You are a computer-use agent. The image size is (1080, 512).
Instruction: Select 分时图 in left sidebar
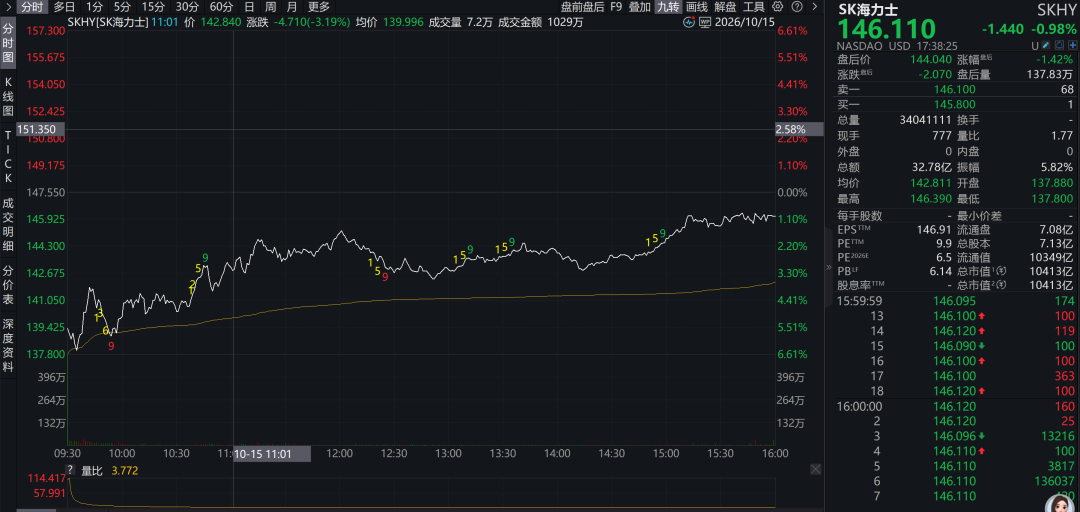(8, 43)
